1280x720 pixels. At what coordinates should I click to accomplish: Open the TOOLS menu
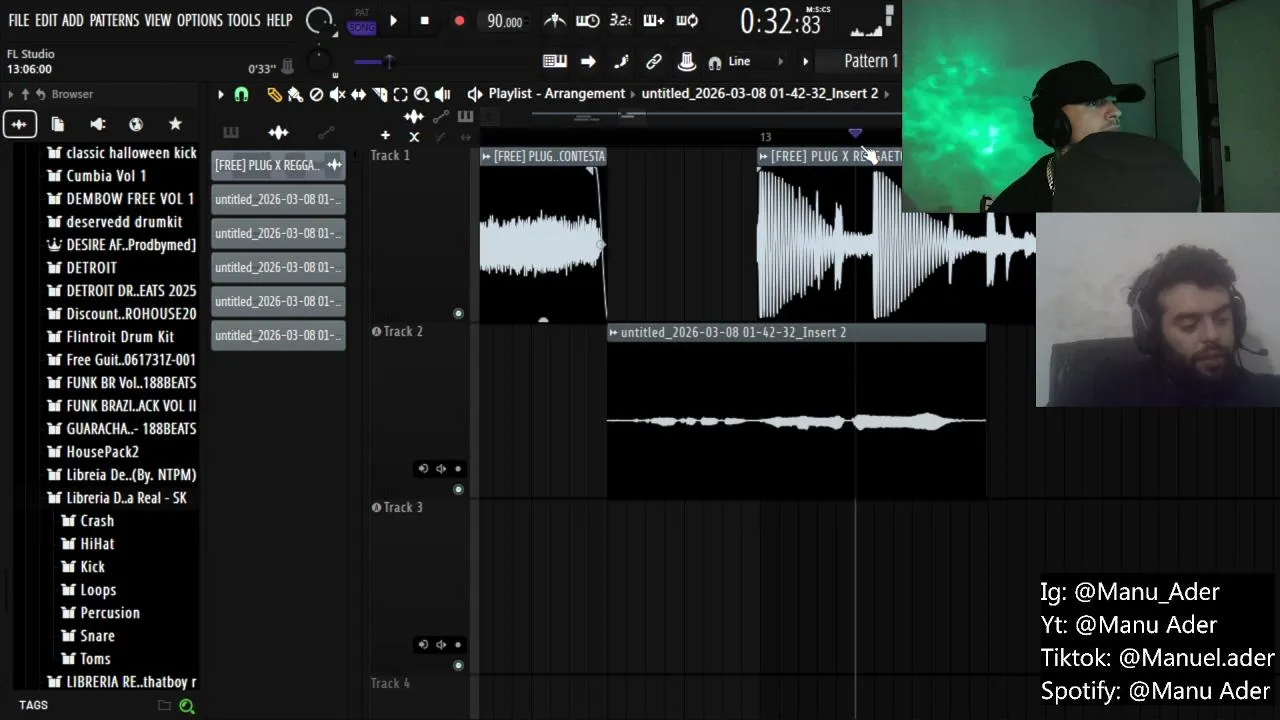(x=244, y=20)
